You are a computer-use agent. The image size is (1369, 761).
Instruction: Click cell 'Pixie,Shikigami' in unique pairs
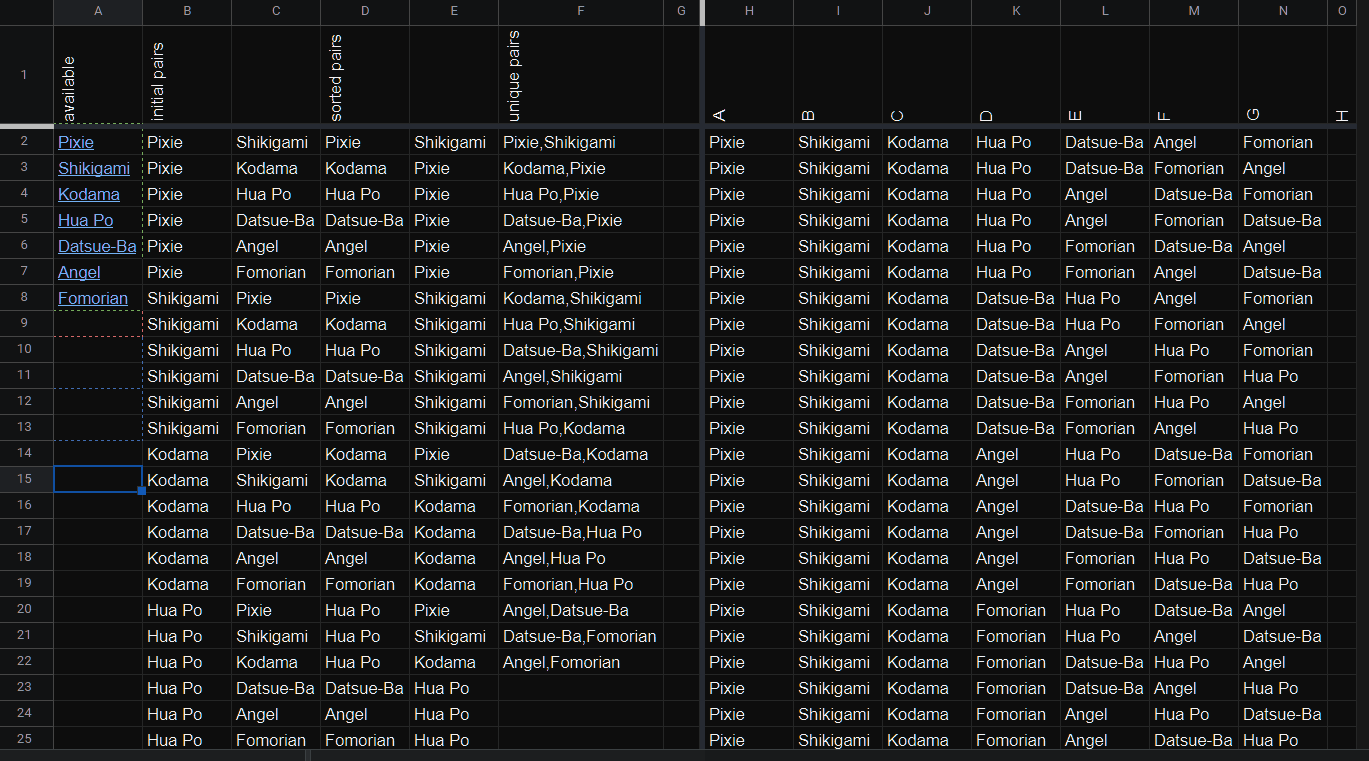(581, 142)
